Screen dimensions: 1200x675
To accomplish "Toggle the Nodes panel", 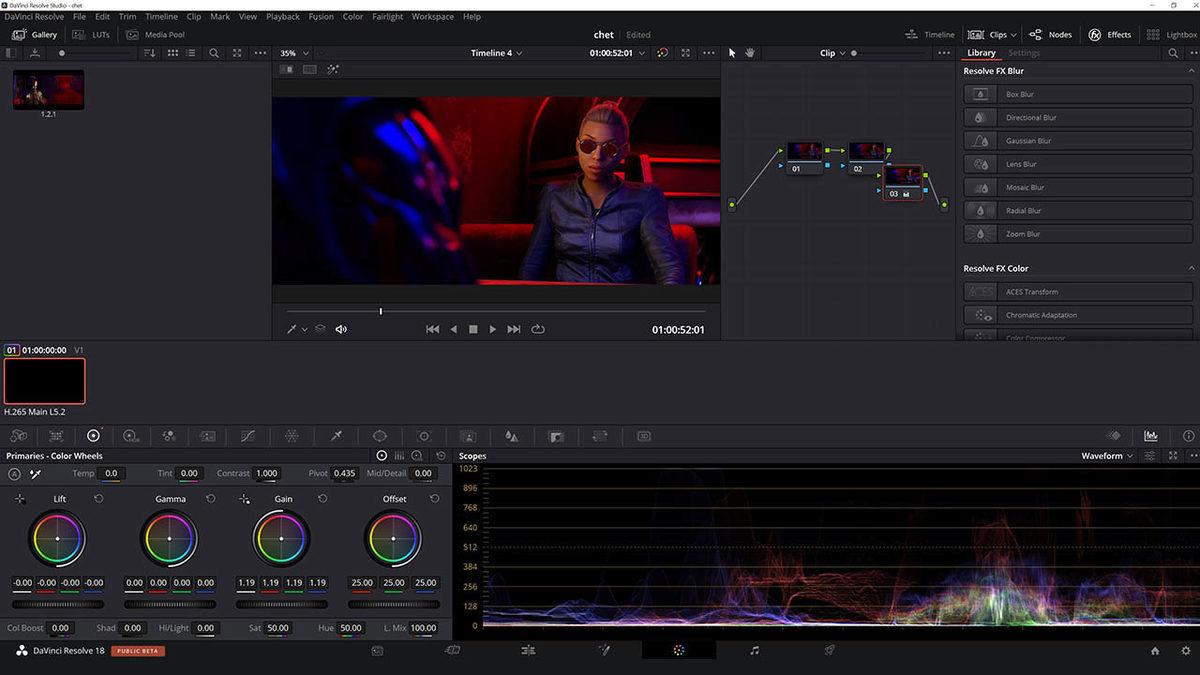I will coord(1052,34).
